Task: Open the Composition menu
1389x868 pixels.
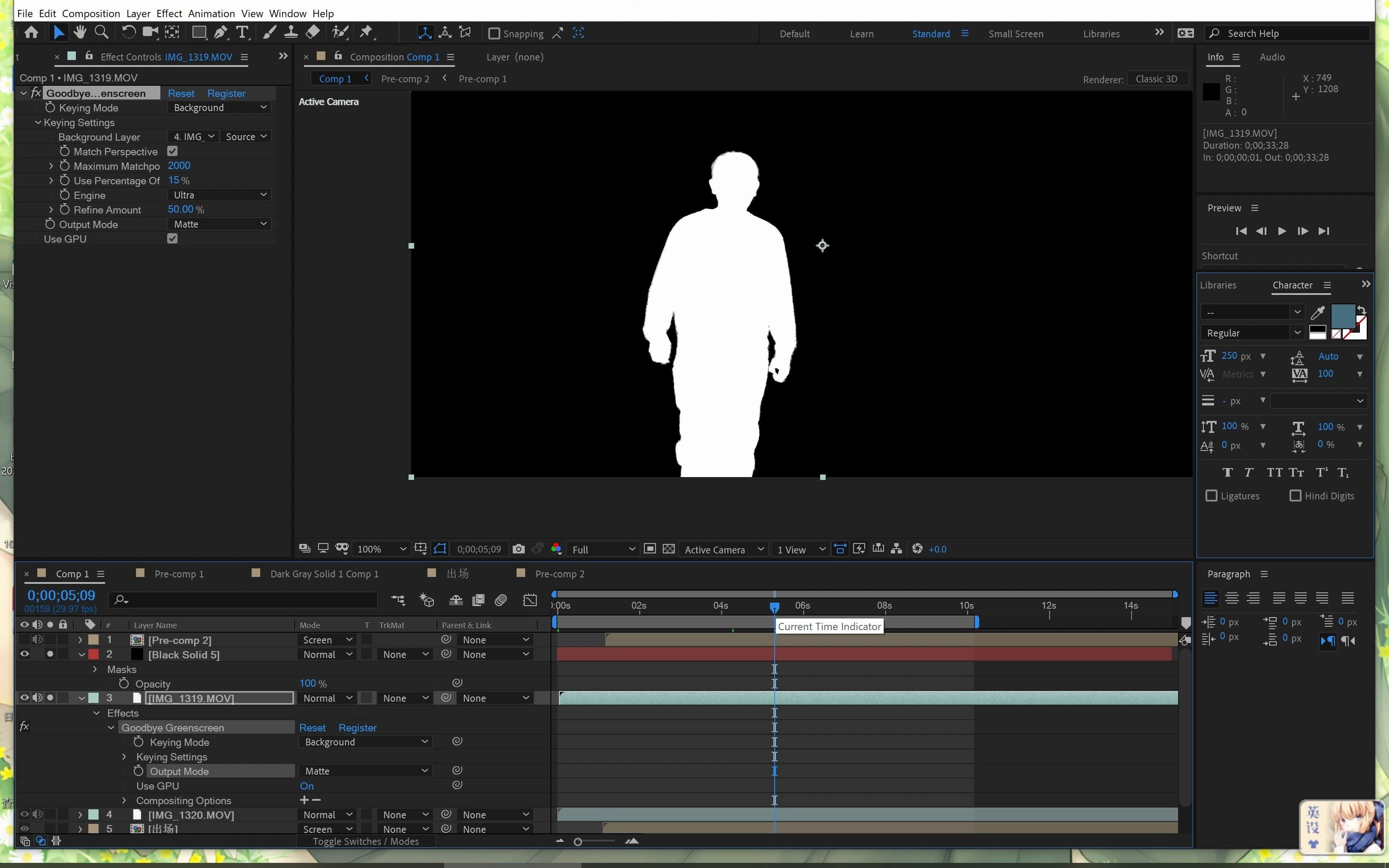Action: point(91,13)
